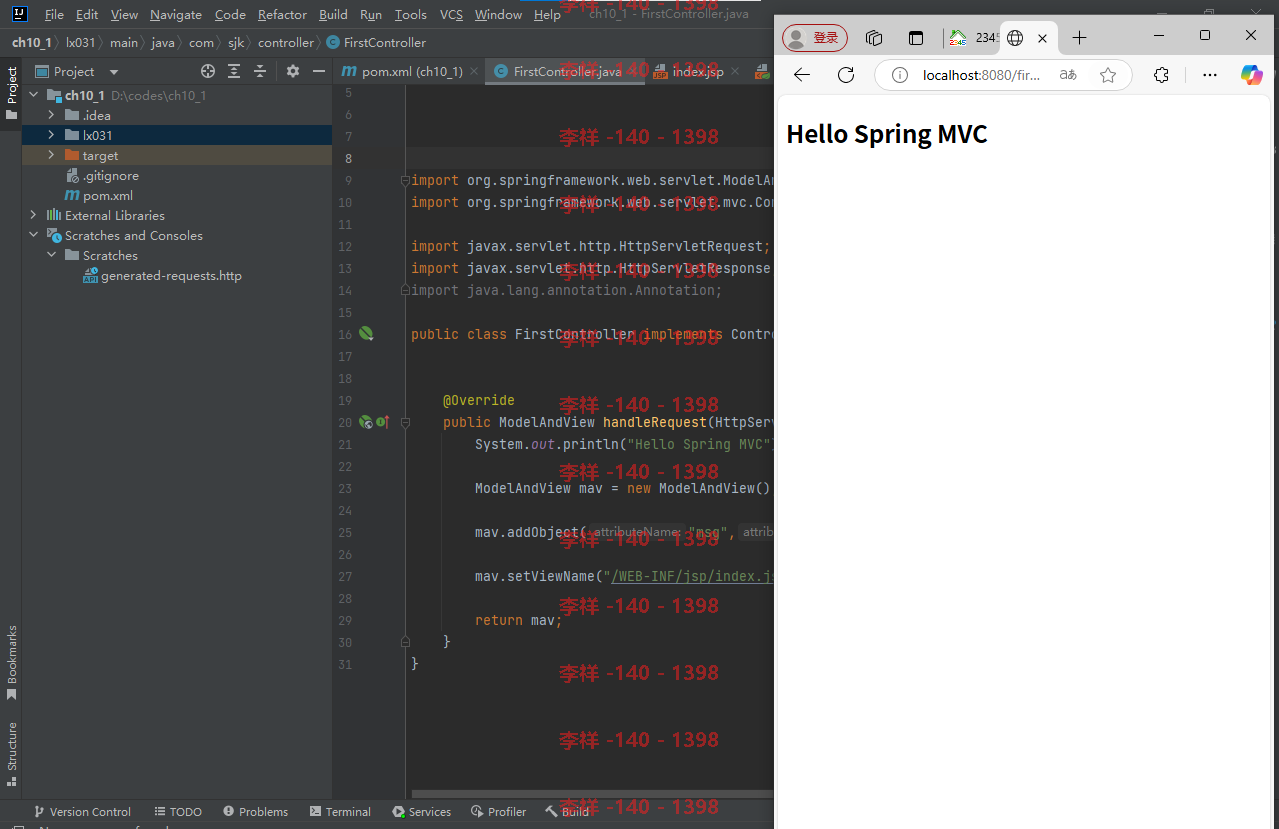Open Terminal tool window
The height and width of the screenshot is (829, 1279).
(x=340, y=812)
